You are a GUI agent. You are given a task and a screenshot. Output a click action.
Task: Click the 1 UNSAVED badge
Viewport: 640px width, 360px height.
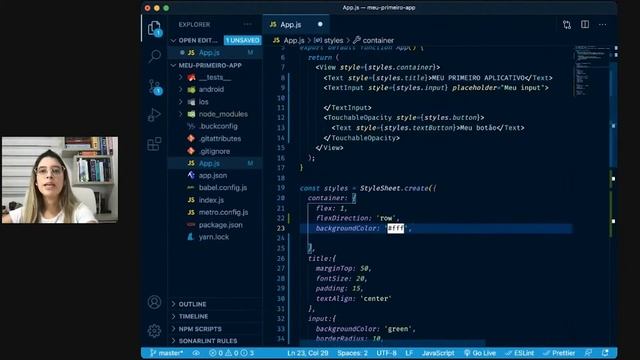coord(242,40)
